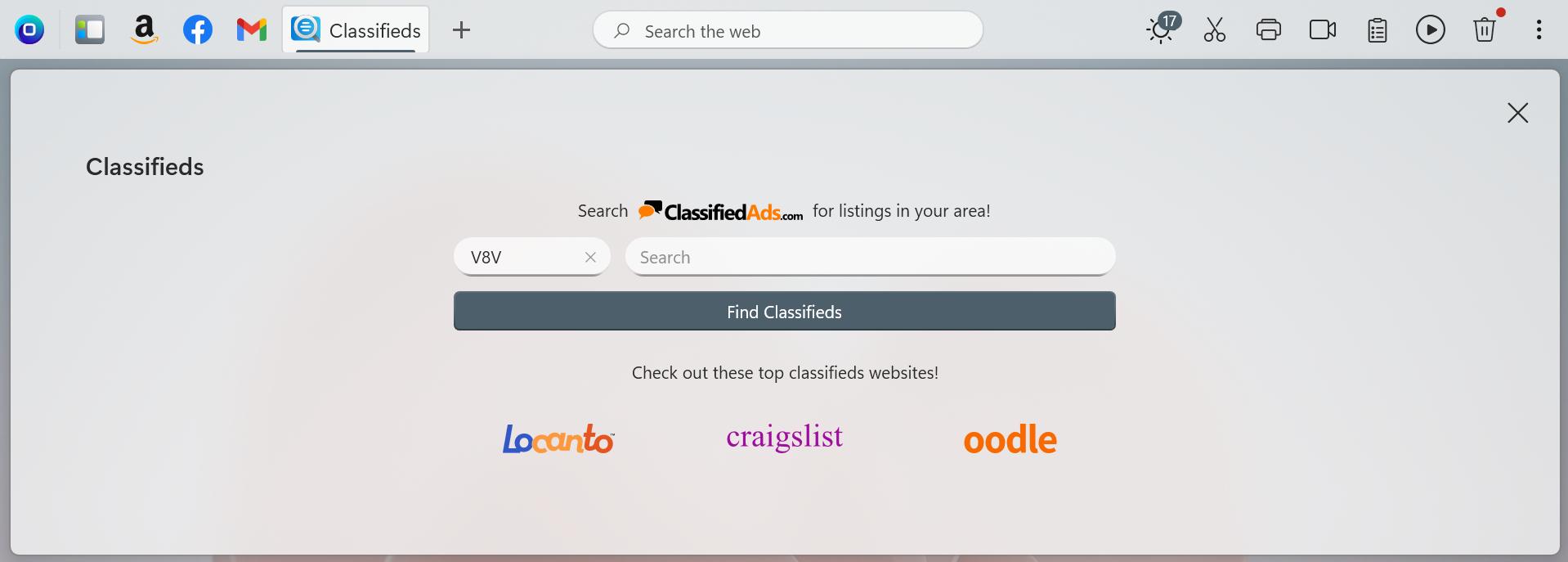
Task: Select the scissors snipping tool icon
Action: [1215, 30]
